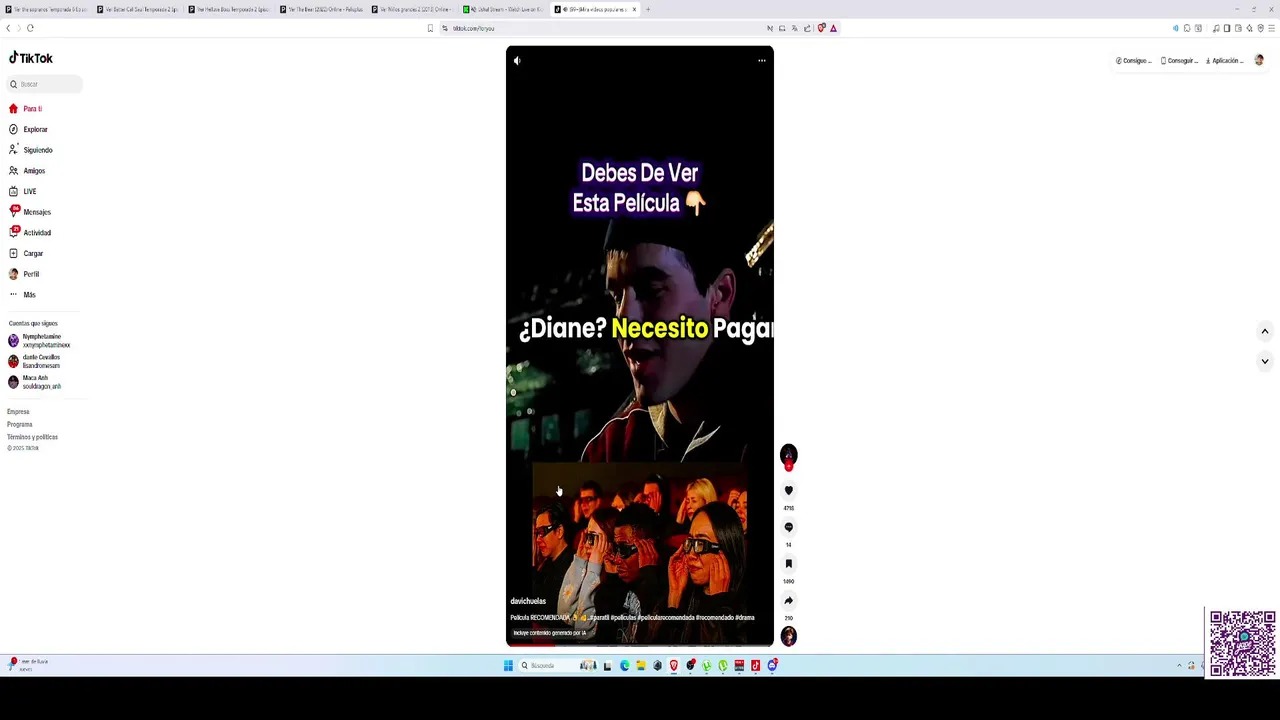Open the davichuelas username on the video
Viewport: 1280px width, 720px height.
point(528,601)
